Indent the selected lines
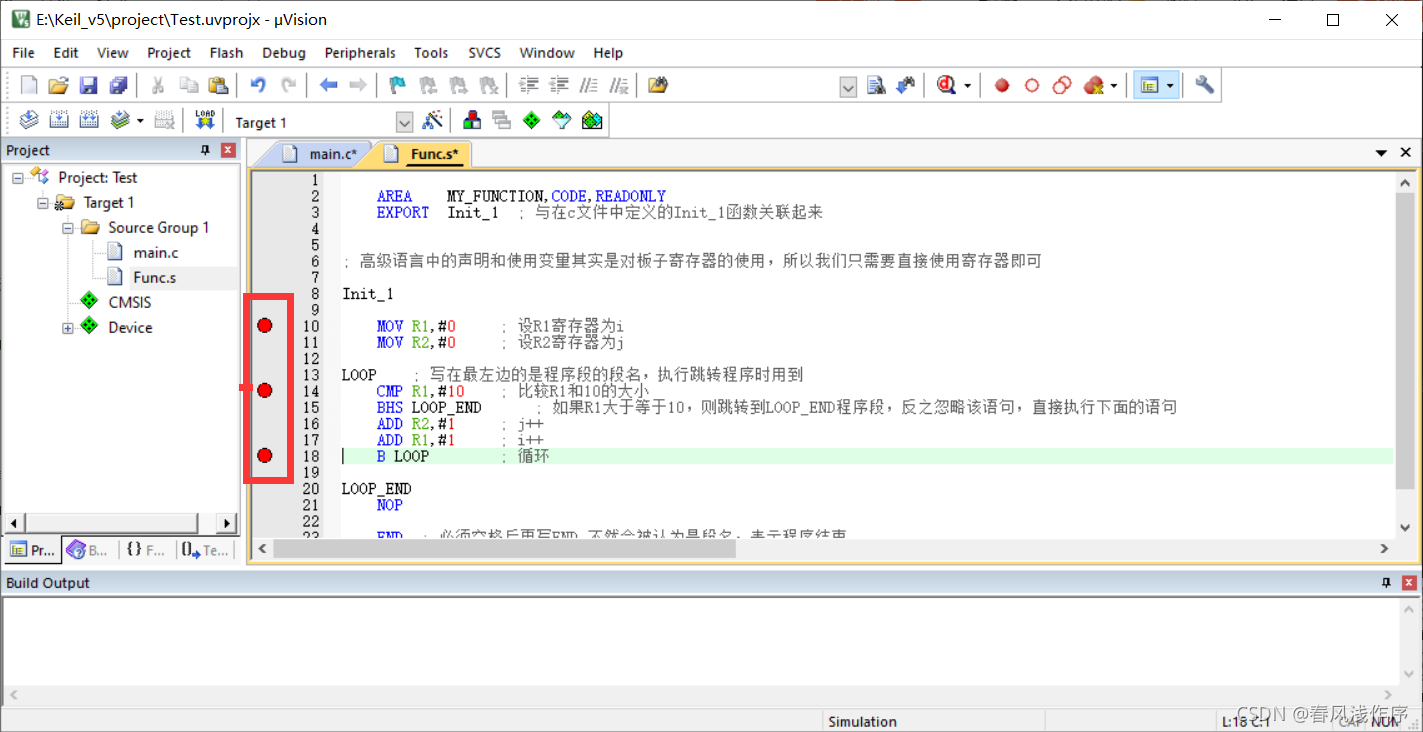The width and height of the screenshot is (1423, 732). [x=529, y=85]
